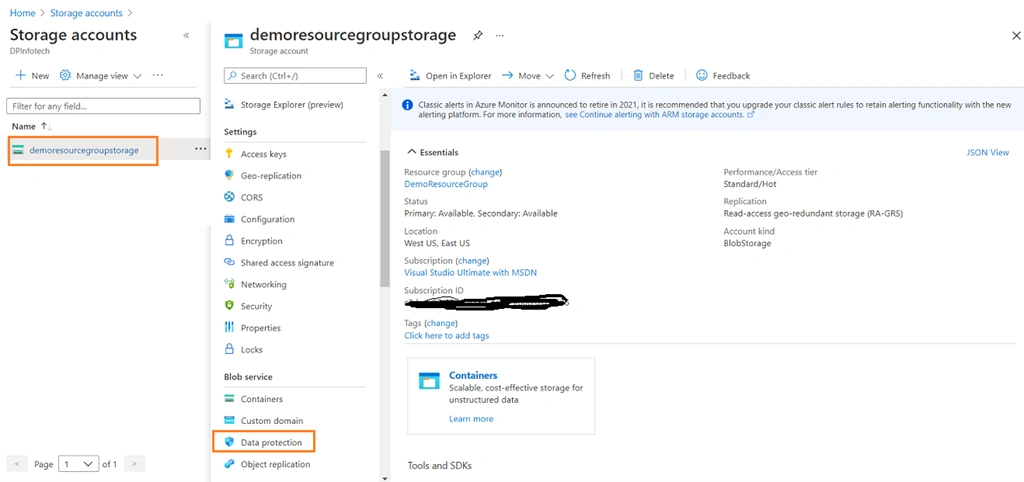This screenshot has width=1024, height=482.
Task: Go to the next page
Action: [134, 464]
